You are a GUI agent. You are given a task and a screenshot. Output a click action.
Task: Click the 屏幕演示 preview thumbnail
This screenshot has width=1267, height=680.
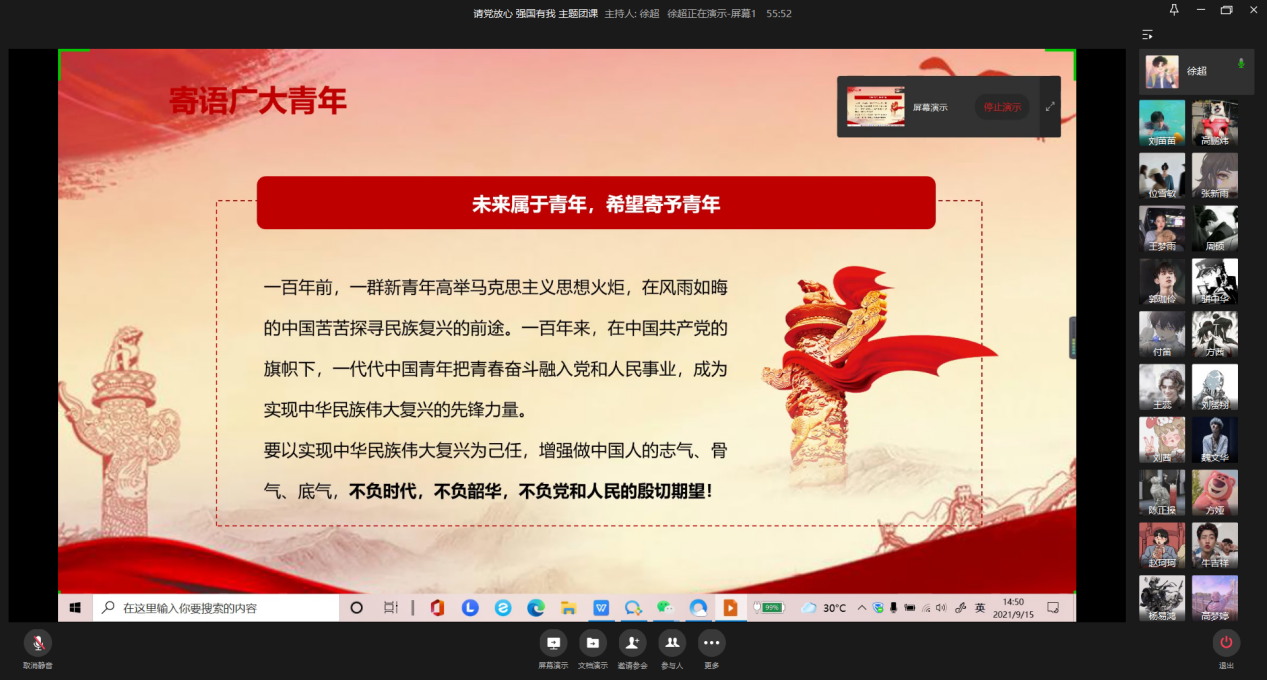(x=876, y=106)
